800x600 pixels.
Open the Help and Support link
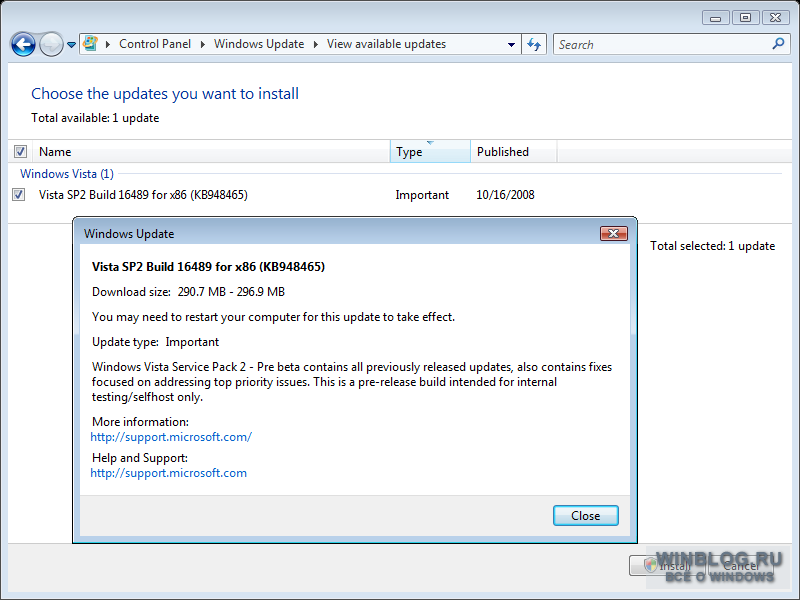[x=168, y=473]
